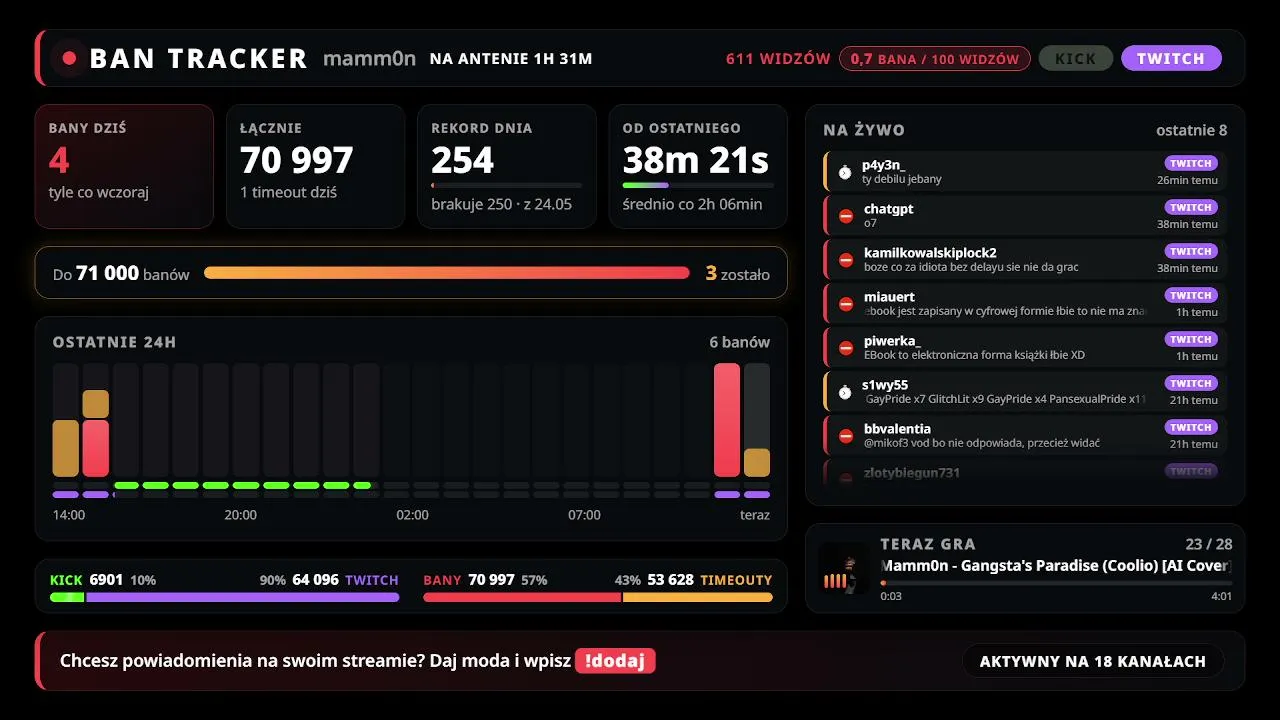Click the 'Do 71 000 banów' progress bar
This screenshot has height=720, width=1280.
pyautogui.click(x=447, y=273)
